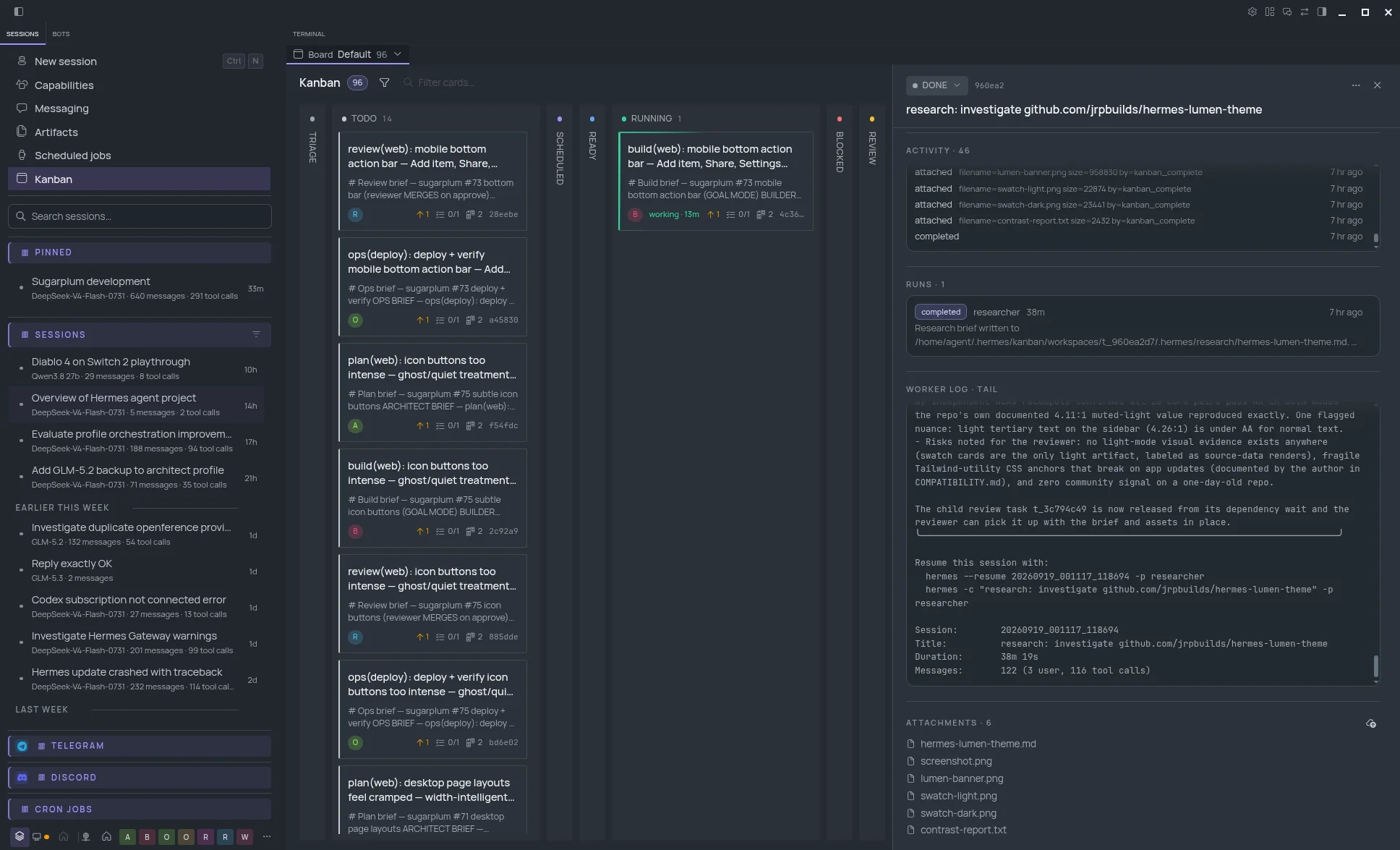Click the funnel filter icon beside Kanban count
Image resolution: width=1400 pixels, height=850 pixels.
tap(385, 82)
